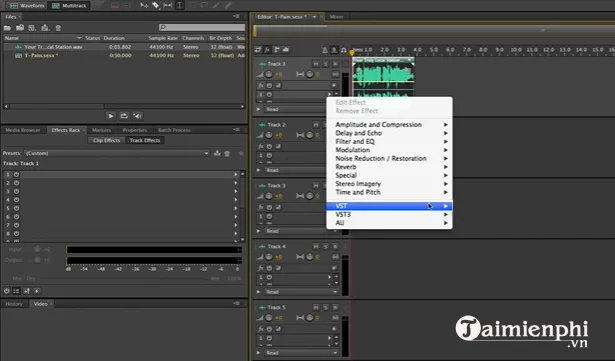Open Track 1 Read automation dropdown
This screenshot has height=361, width=615.
click(x=295, y=109)
